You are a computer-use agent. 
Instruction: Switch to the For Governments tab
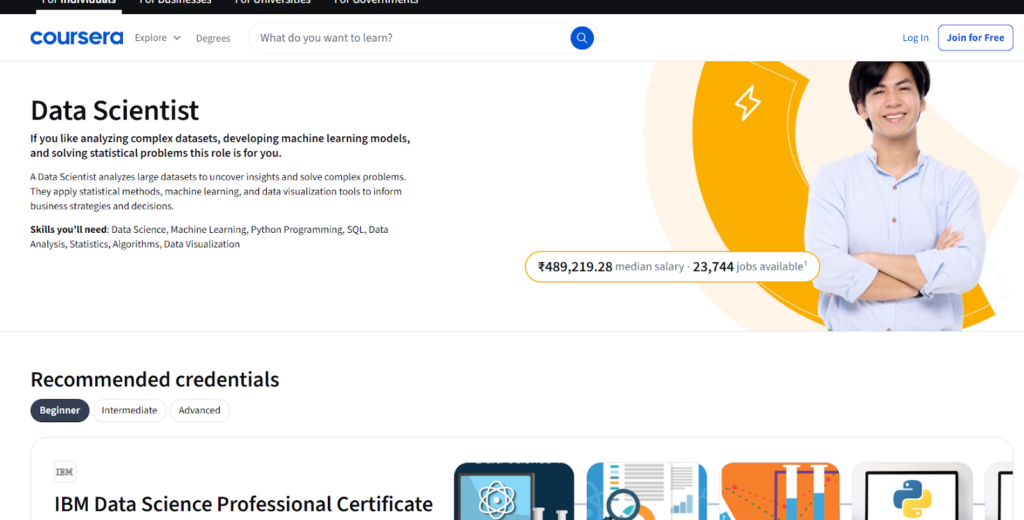click(x=376, y=2)
